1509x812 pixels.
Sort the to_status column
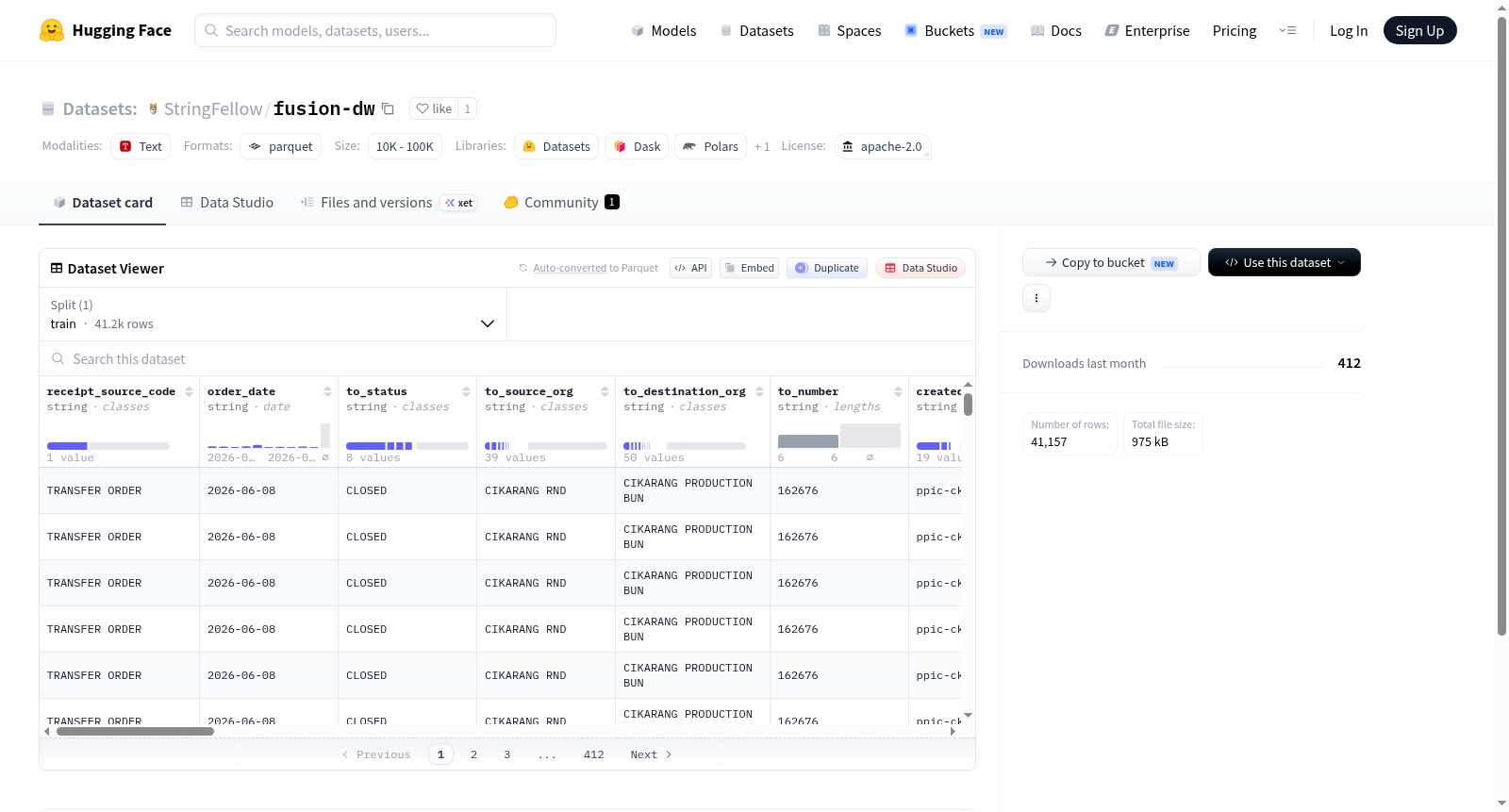(466, 391)
